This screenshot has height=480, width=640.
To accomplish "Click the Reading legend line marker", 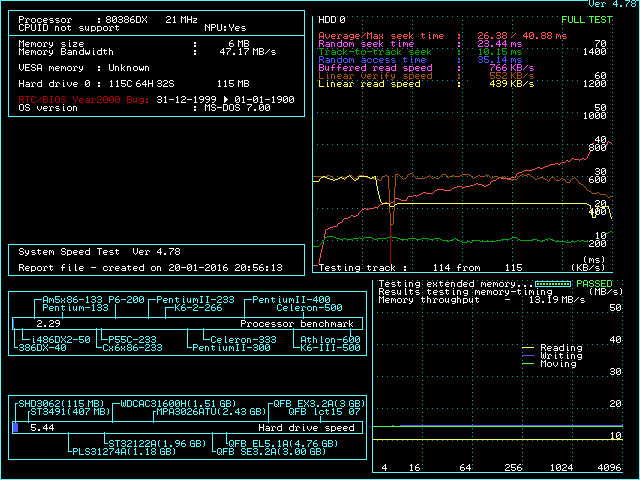I will 530,348.
